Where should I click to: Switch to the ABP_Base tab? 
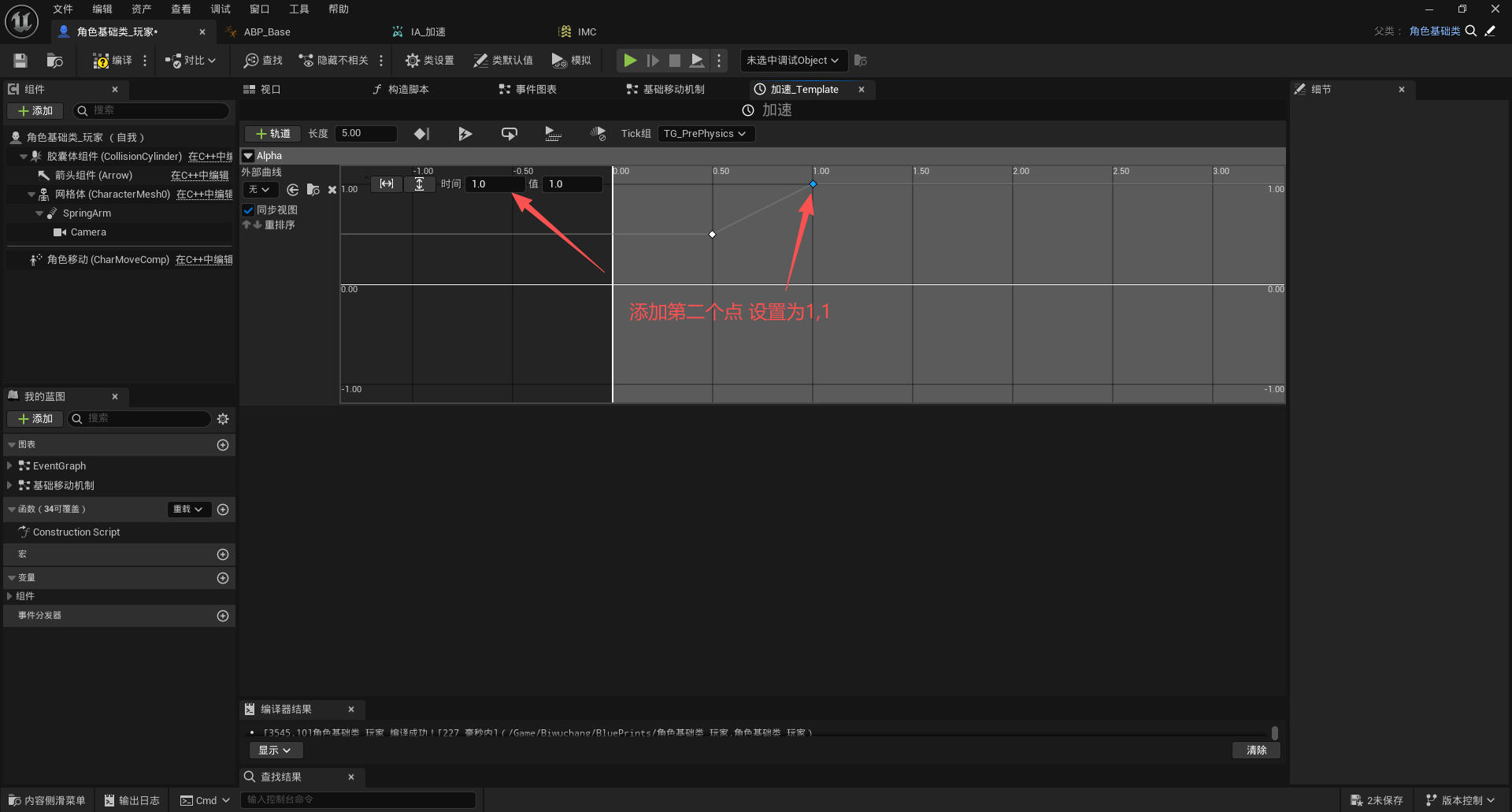pos(267,32)
